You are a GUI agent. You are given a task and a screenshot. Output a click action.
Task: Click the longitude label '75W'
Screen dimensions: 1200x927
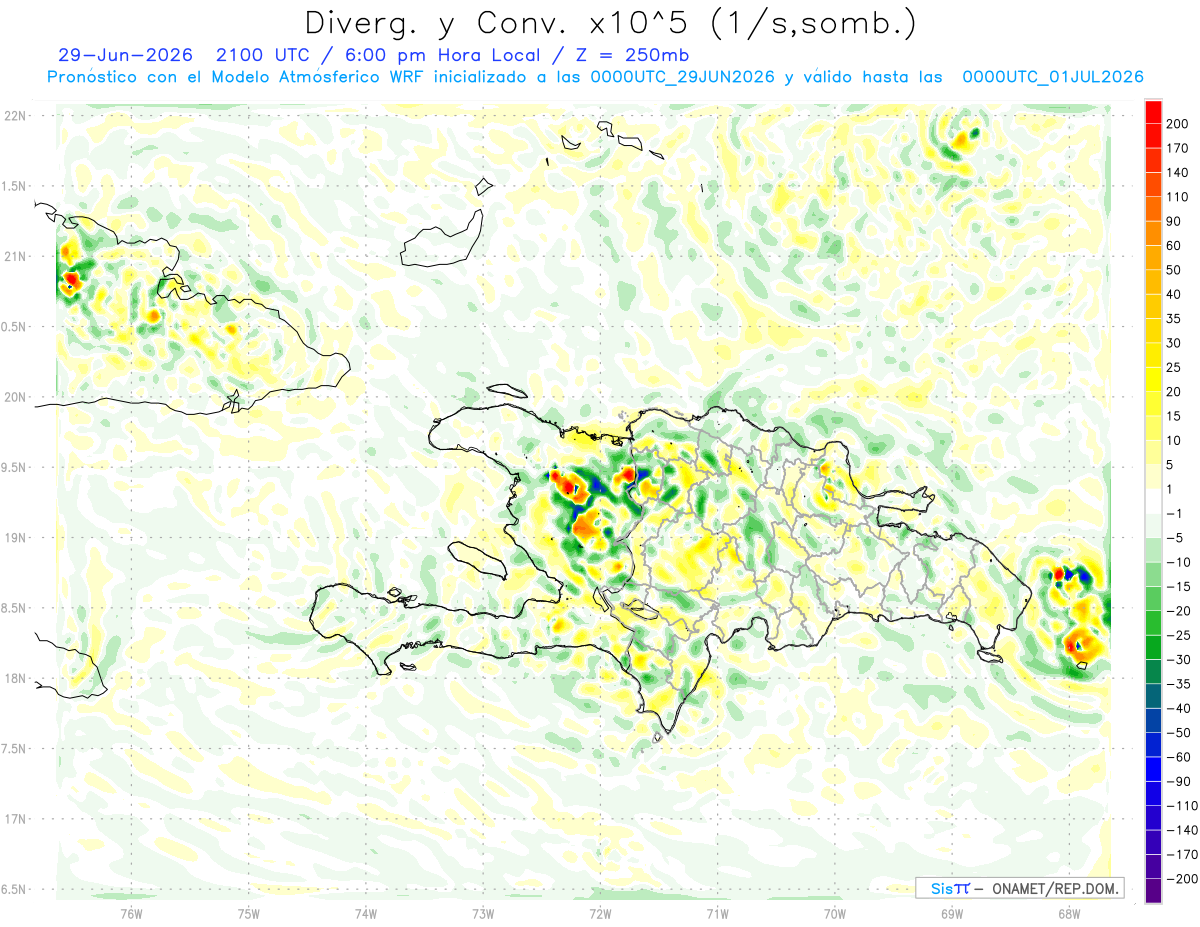point(249,914)
